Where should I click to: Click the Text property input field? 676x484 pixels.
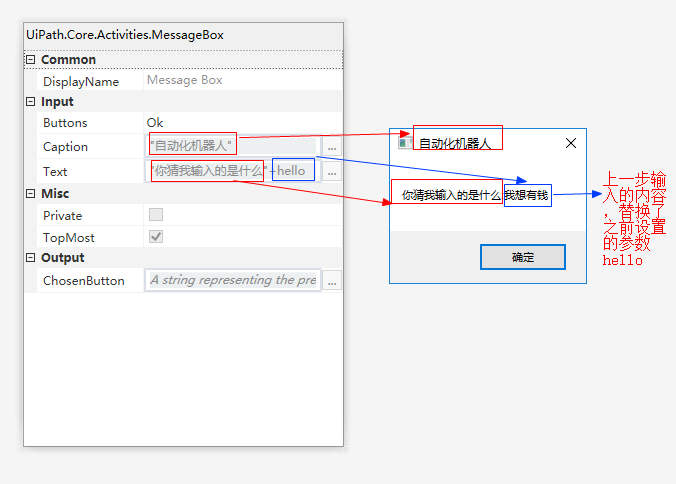[233, 171]
